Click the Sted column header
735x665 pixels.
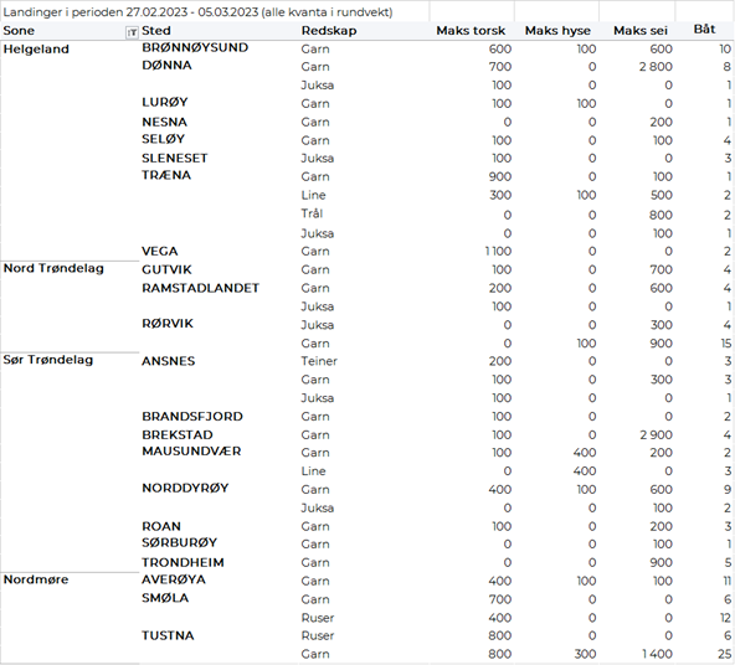[156, 31]
